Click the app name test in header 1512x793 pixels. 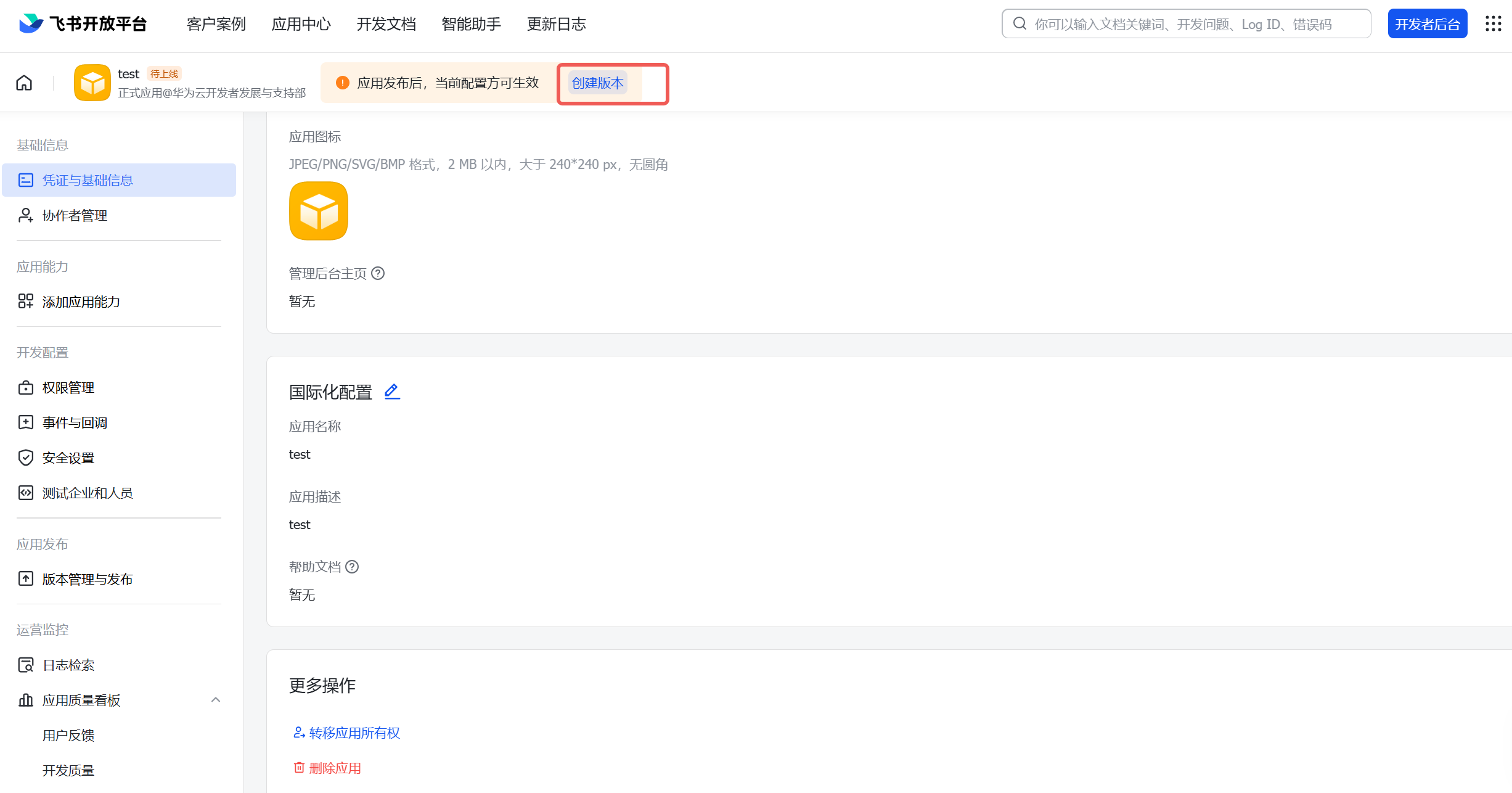tap(129, 74)
